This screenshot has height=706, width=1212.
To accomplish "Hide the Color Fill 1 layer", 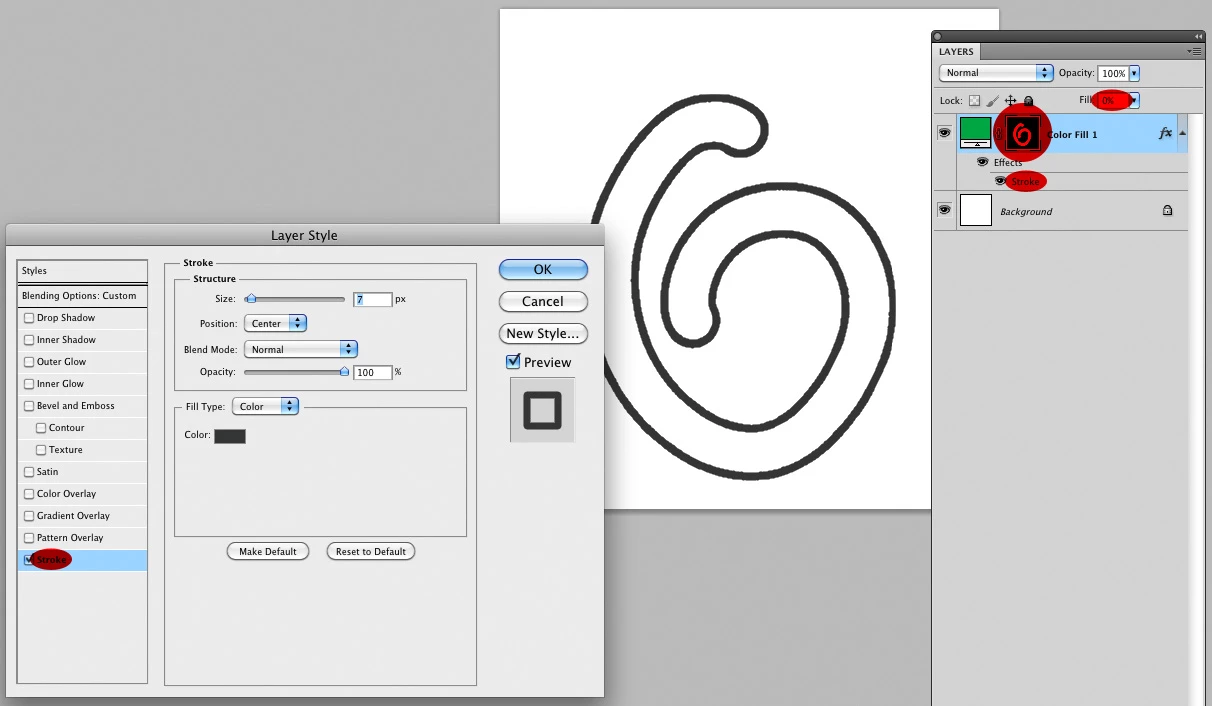I will [944, 133].
